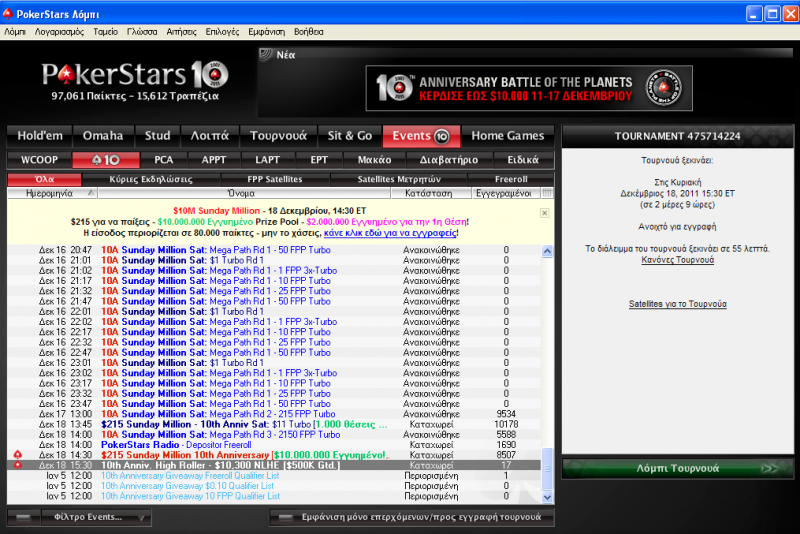
Task: Expand the Φίλτρο Events dropdown
Action: (x=96, y=517)
